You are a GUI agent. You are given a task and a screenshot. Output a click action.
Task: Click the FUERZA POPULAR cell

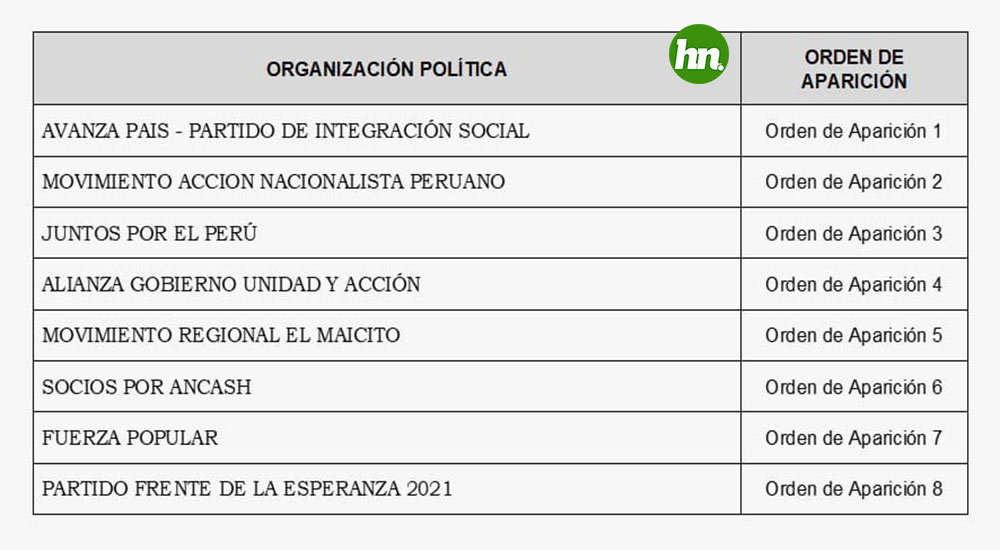click(387, 438)
